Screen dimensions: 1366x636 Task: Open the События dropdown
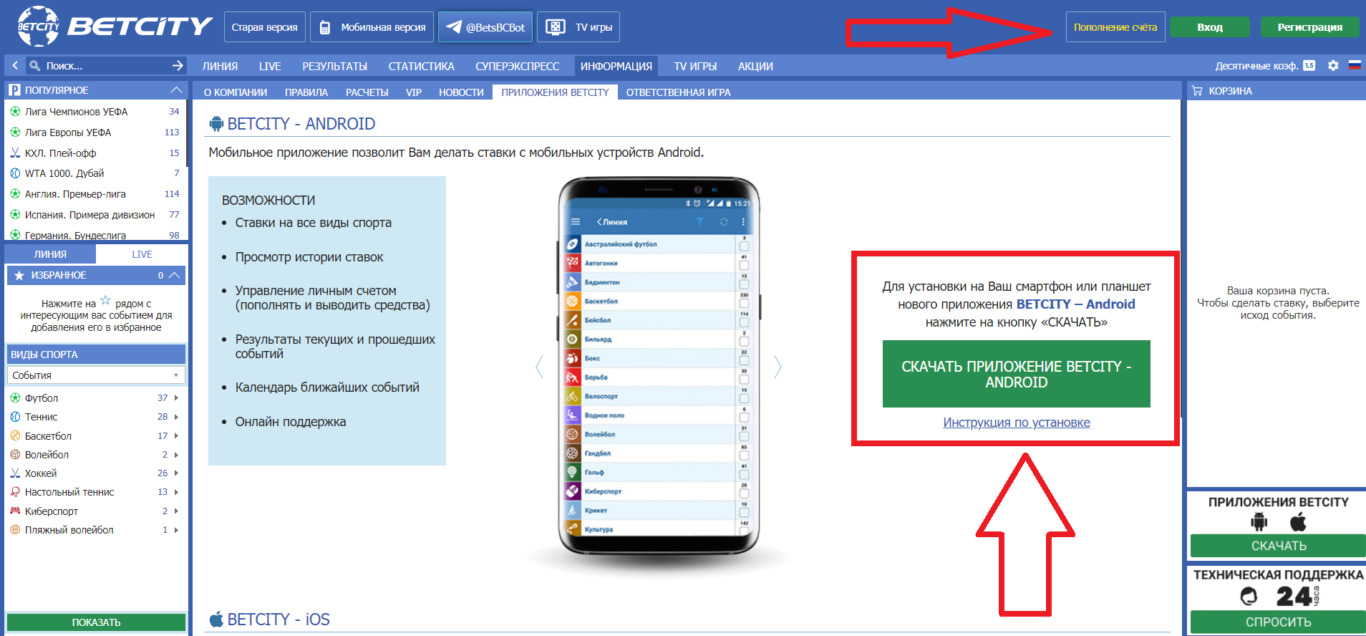pos(96,375)
